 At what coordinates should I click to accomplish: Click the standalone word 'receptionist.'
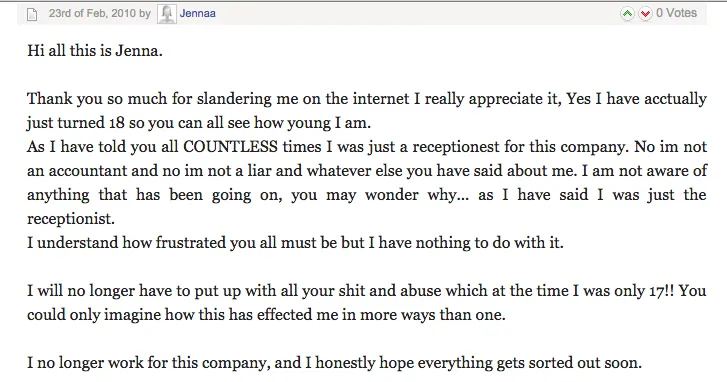[x=71, y=219]
